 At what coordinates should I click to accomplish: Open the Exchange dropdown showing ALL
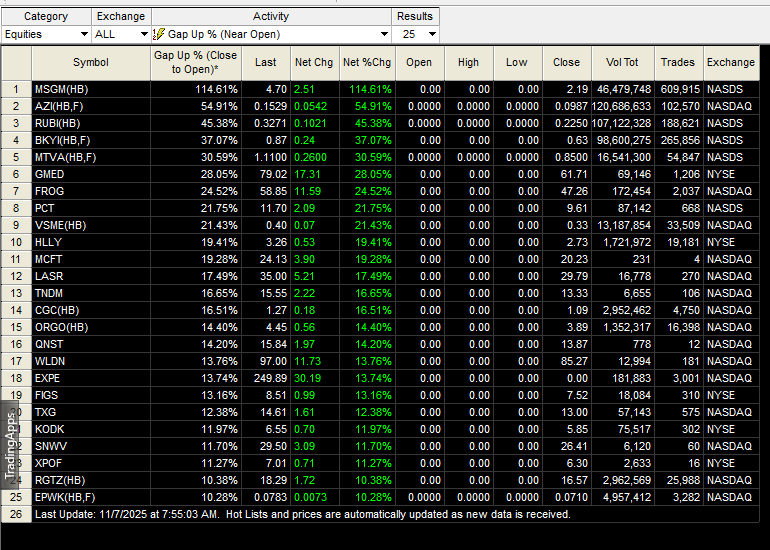pyautogui.click(x=121, y=34)
